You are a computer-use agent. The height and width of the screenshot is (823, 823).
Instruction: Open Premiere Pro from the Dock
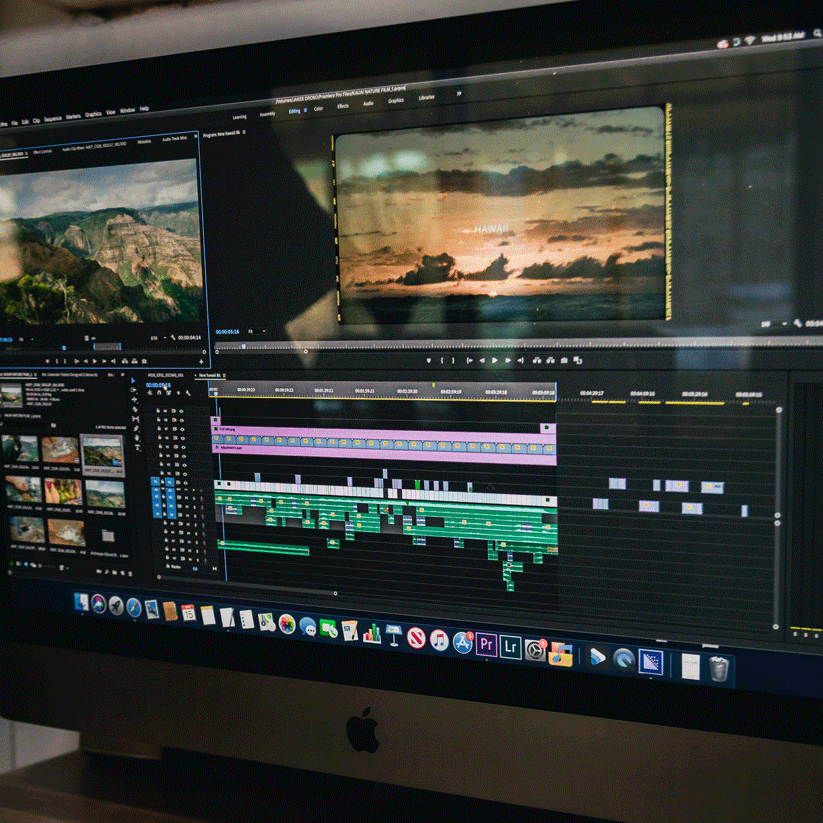point(487,644)
